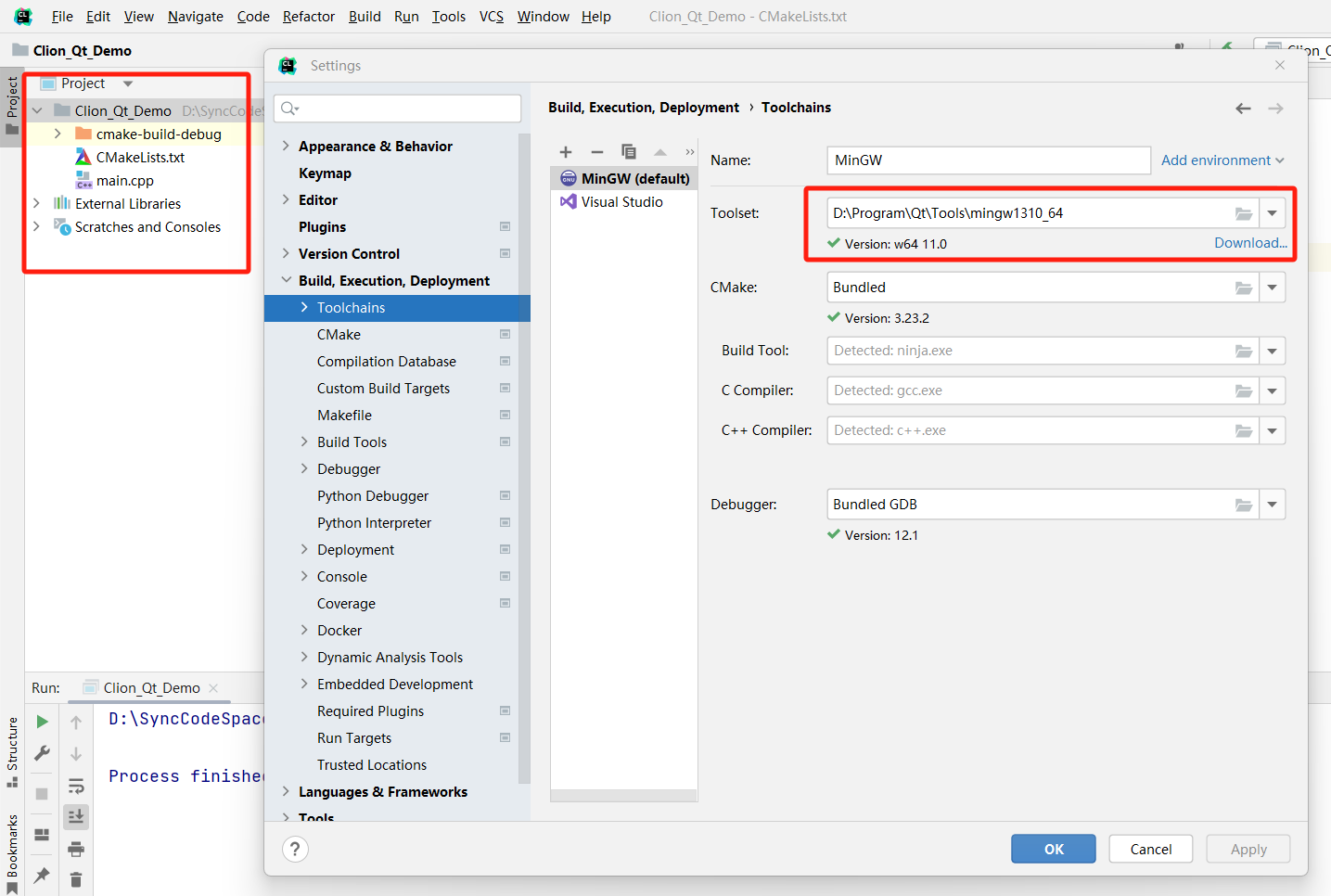Print the Run console output
This screenshot has height=896, width=1331.
[76, 849]
